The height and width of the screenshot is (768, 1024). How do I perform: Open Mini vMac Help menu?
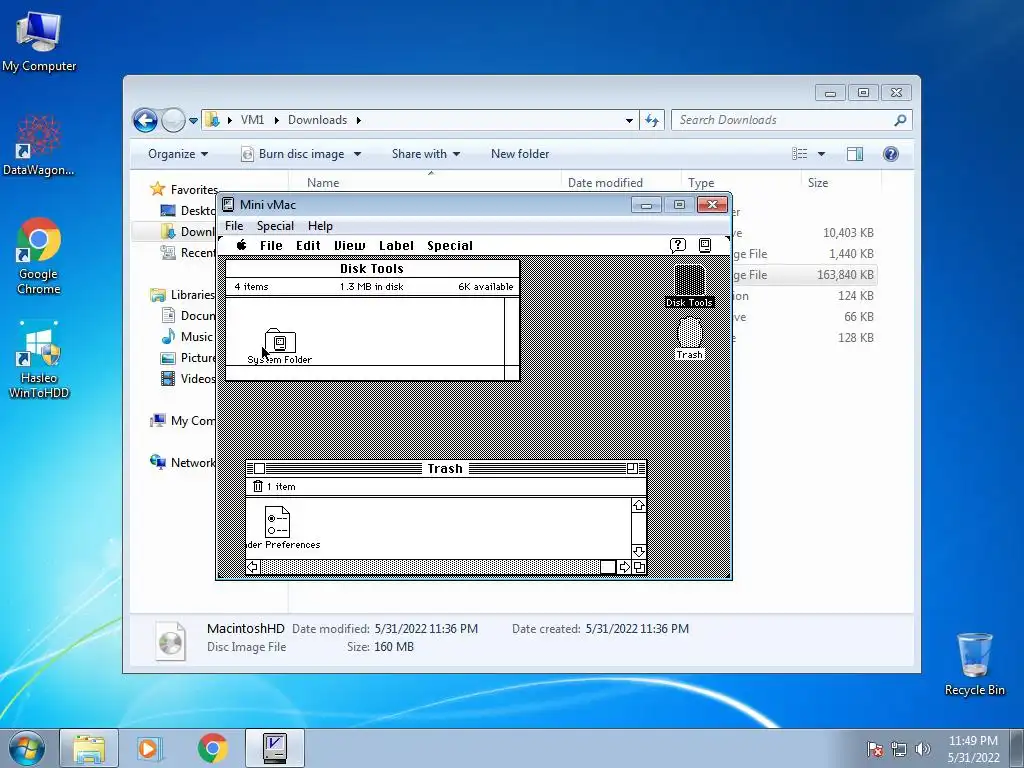(320, 225)
